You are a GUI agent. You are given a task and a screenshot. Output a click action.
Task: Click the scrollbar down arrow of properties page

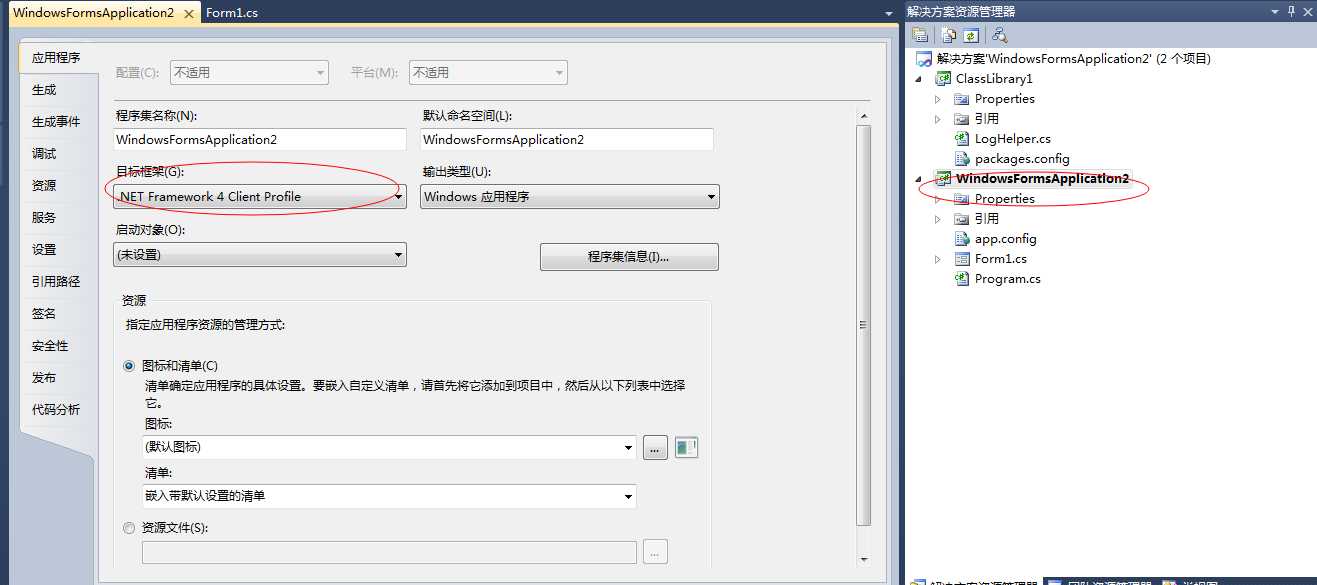(x=864, y=560)
